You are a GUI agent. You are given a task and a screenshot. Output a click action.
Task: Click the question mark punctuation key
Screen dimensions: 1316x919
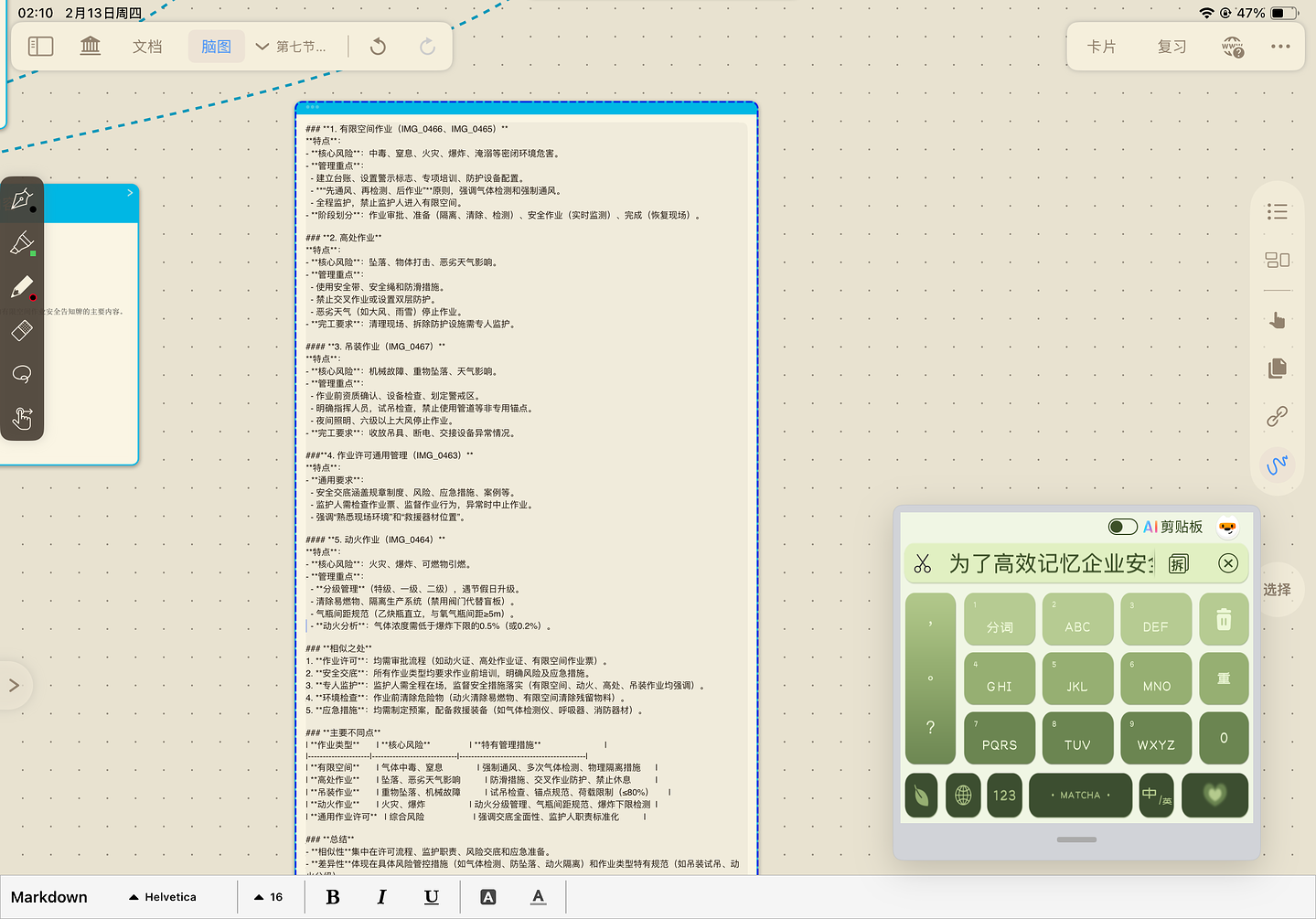pos(930,728)
